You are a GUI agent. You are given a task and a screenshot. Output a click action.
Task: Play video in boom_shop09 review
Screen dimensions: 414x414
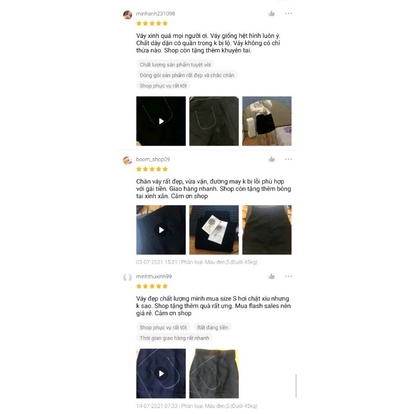161,230
